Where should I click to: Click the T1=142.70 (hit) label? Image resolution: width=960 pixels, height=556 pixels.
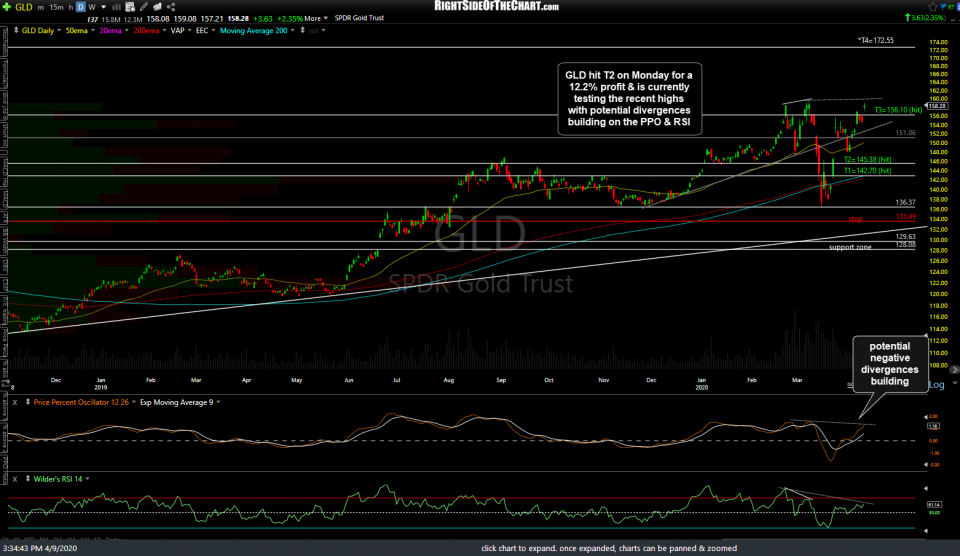[x=868, y=171]
